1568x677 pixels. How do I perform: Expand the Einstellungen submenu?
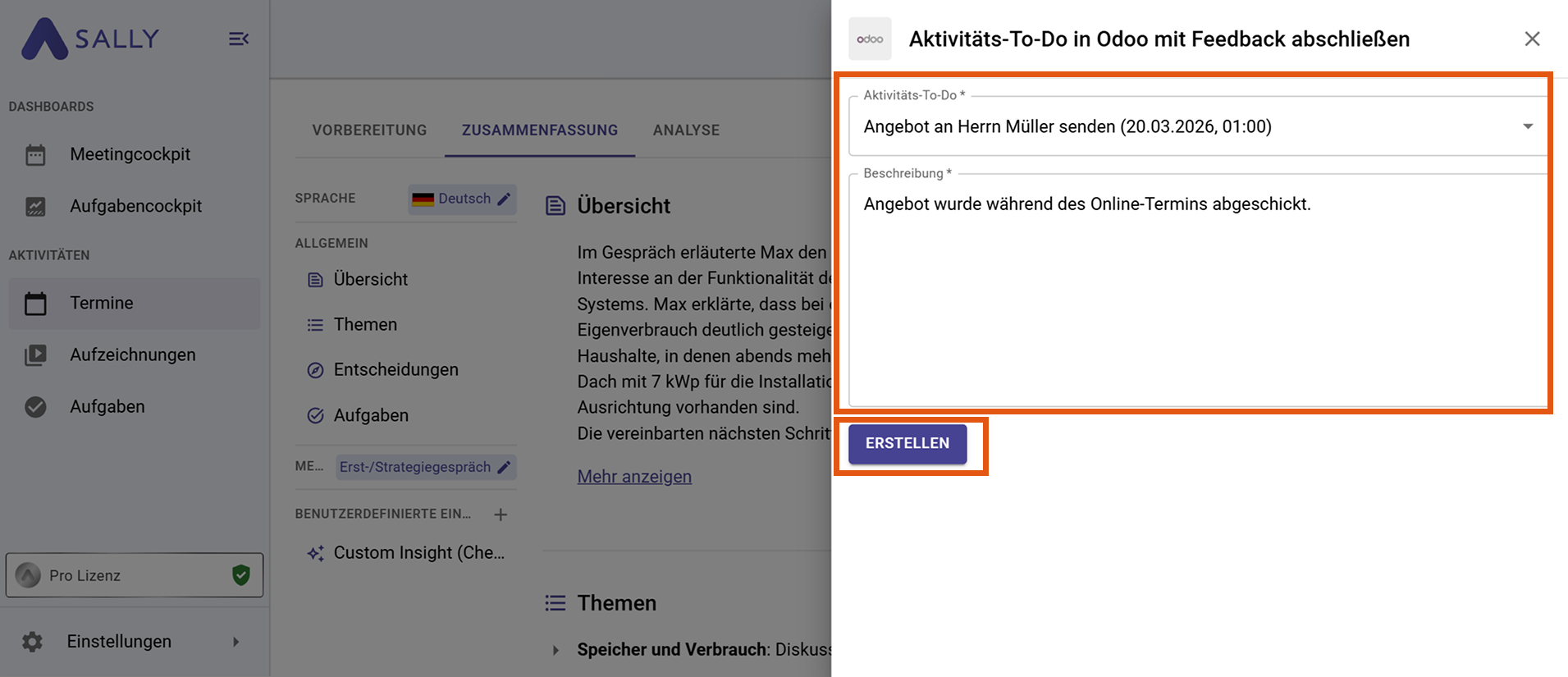[x=235, y=642]
